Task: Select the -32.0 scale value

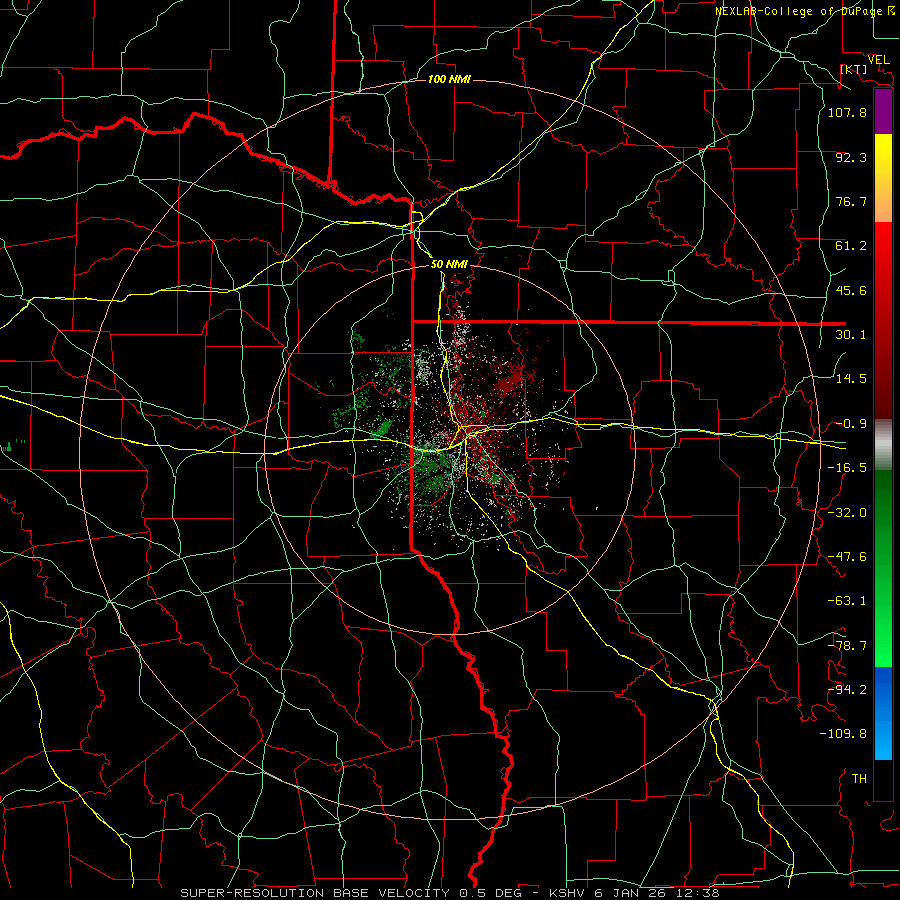Action: tap(847, 513)
